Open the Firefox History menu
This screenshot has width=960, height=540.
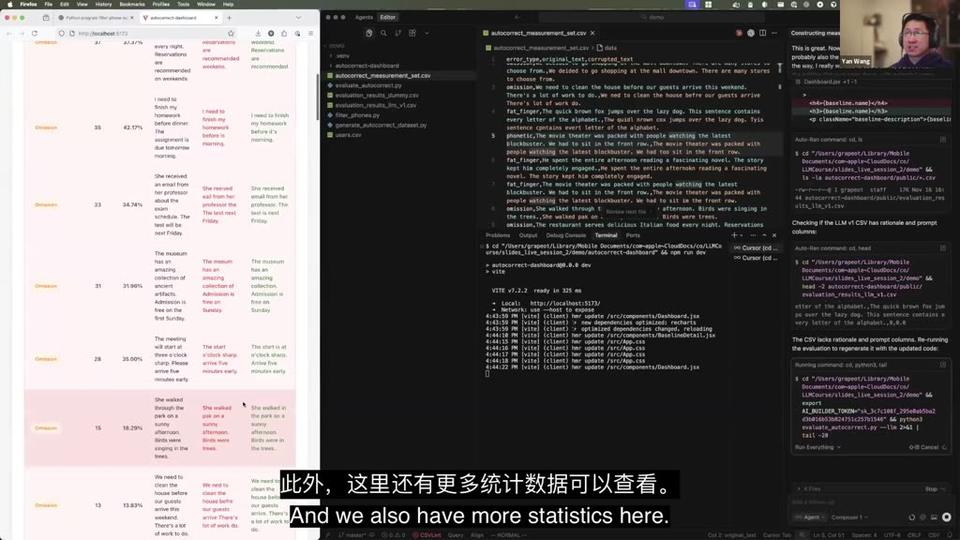(x=103, y=4)
